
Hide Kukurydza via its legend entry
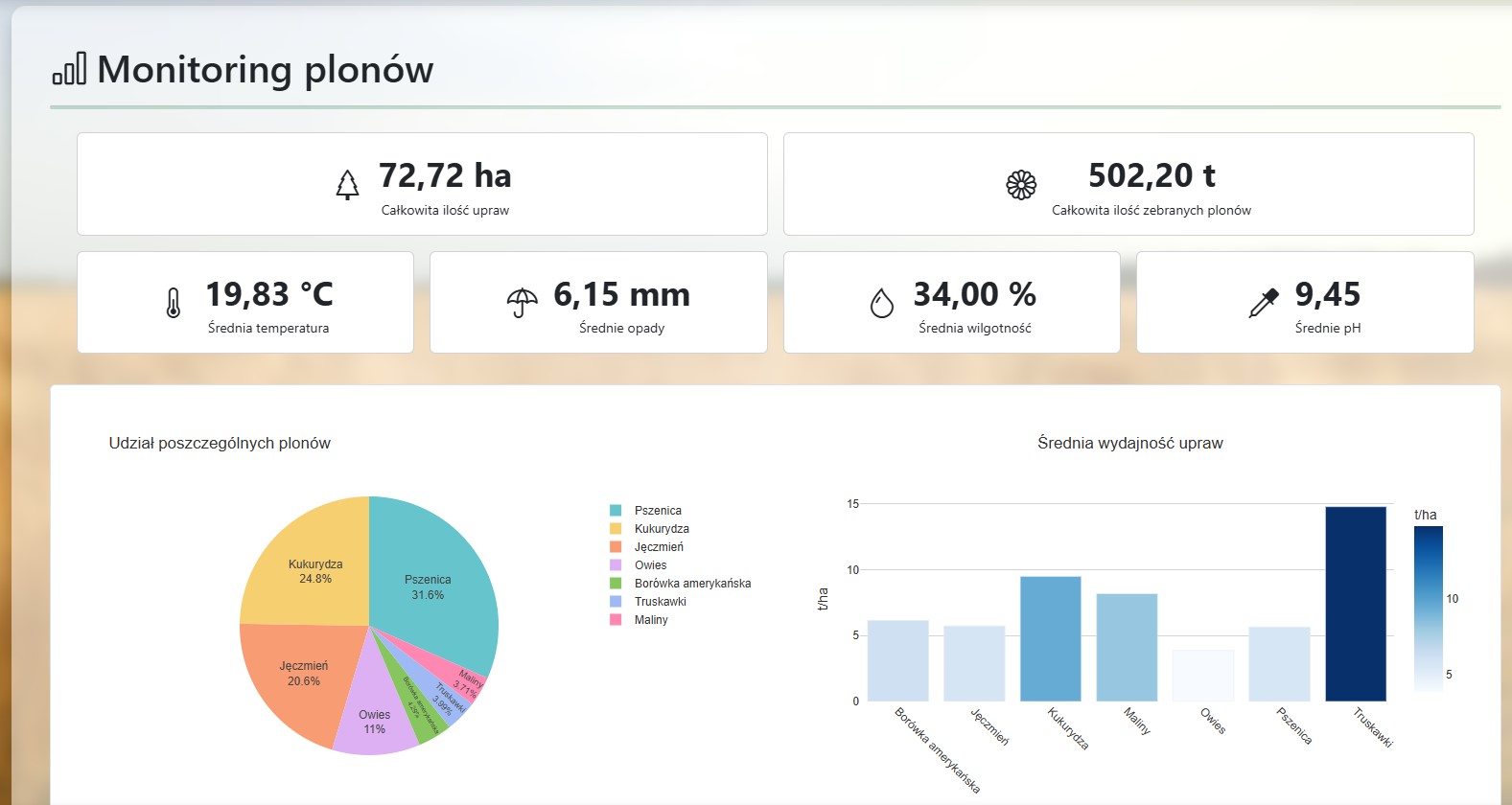coord(661,529)
